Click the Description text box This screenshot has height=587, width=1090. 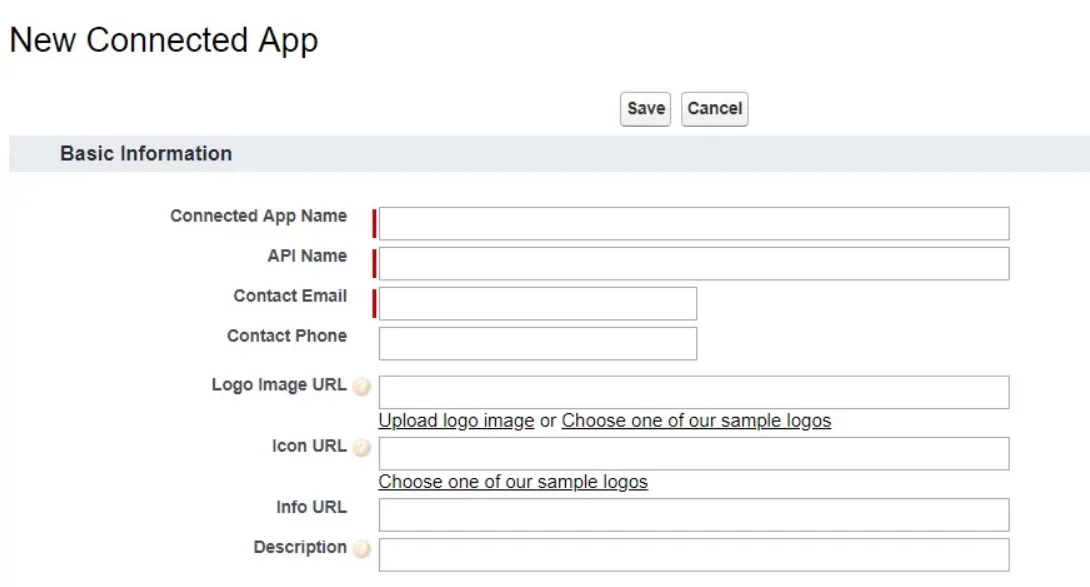click(692, 554)
